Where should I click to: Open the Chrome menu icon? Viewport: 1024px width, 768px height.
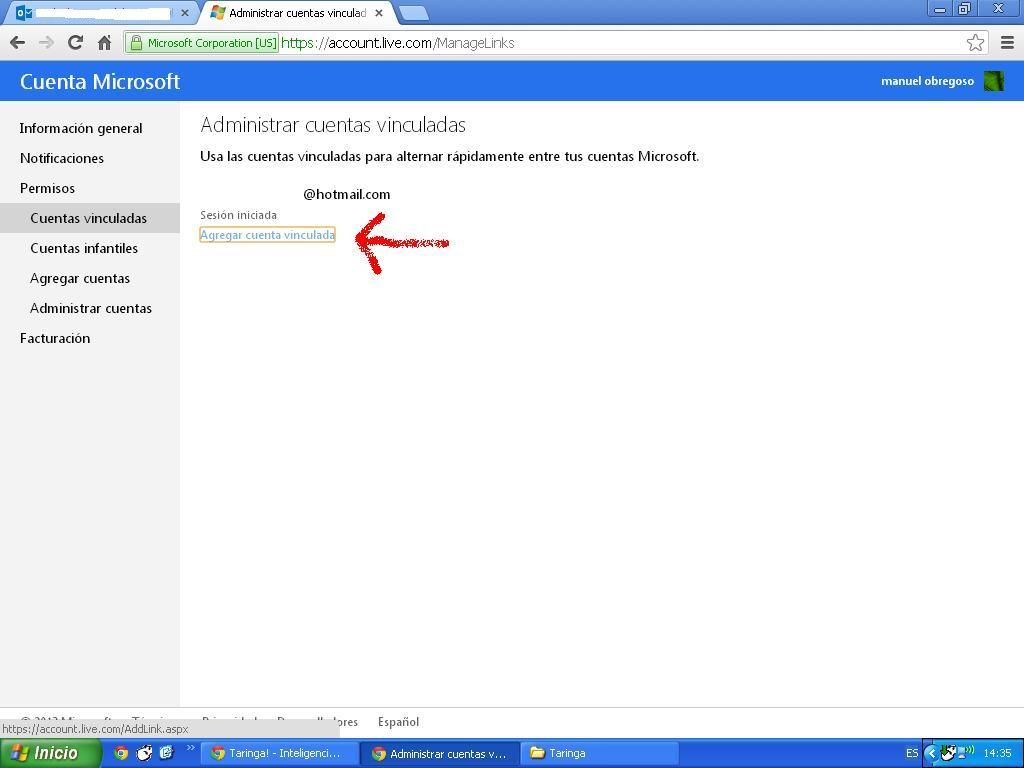pos(1007,43)
